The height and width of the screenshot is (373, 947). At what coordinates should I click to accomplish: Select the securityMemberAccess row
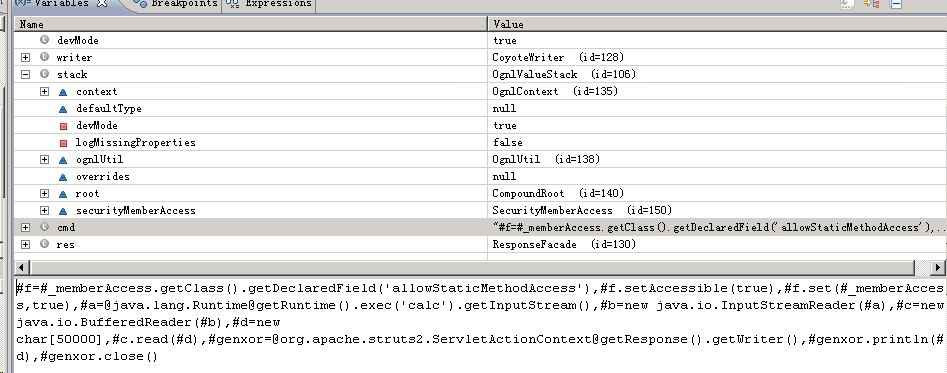[x=480, y=210]
